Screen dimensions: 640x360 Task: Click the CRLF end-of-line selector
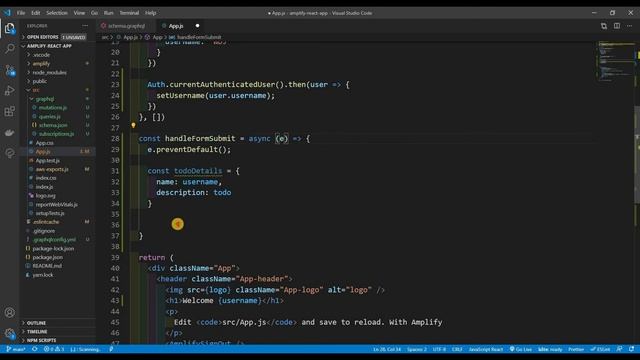click(457, 349)
